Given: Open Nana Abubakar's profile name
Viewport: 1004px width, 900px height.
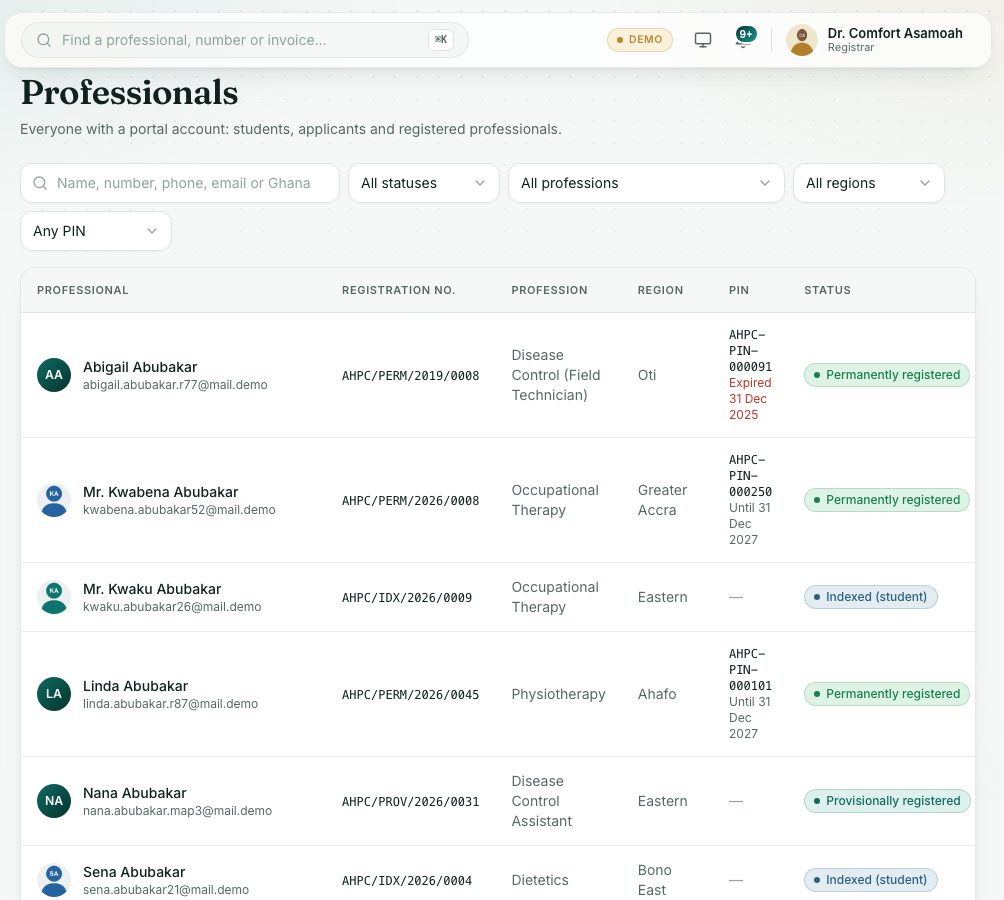Looking at the screenshot, I should click(134, 792).
